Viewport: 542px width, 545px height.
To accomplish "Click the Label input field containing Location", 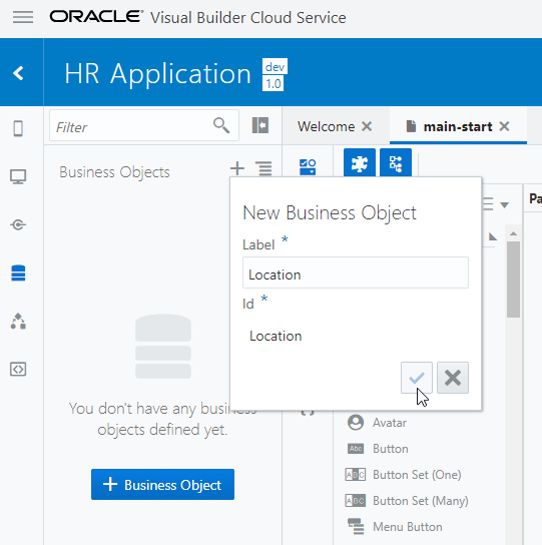I will (x=355, y=273).
